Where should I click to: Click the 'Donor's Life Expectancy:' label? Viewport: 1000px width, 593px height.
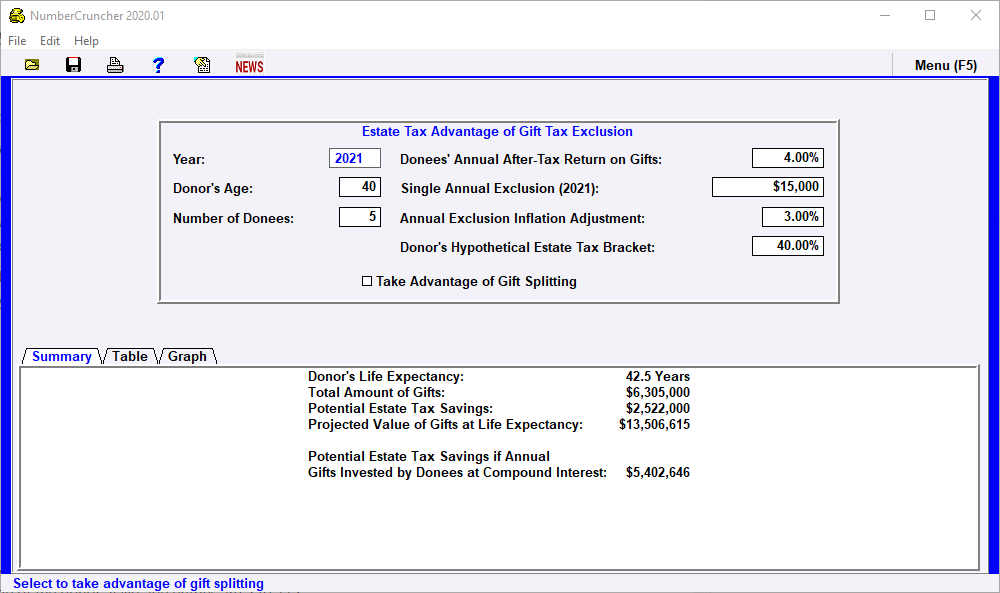[x=386, y=376]
